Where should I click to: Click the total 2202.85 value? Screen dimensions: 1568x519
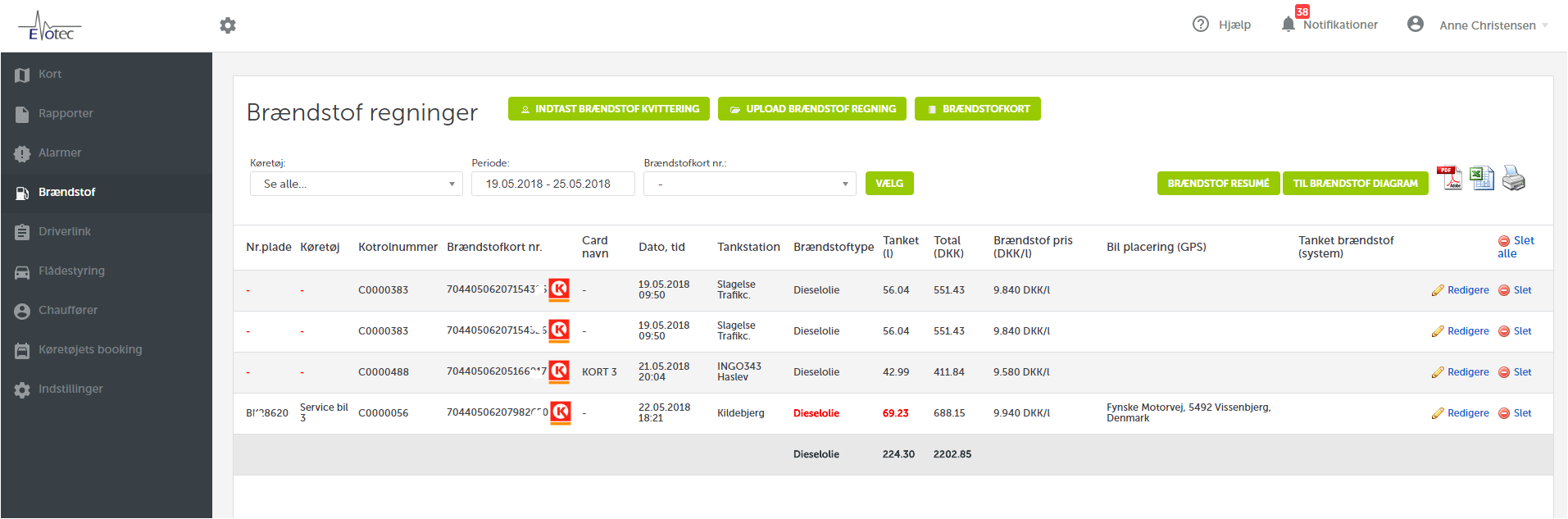coord(952,454)
